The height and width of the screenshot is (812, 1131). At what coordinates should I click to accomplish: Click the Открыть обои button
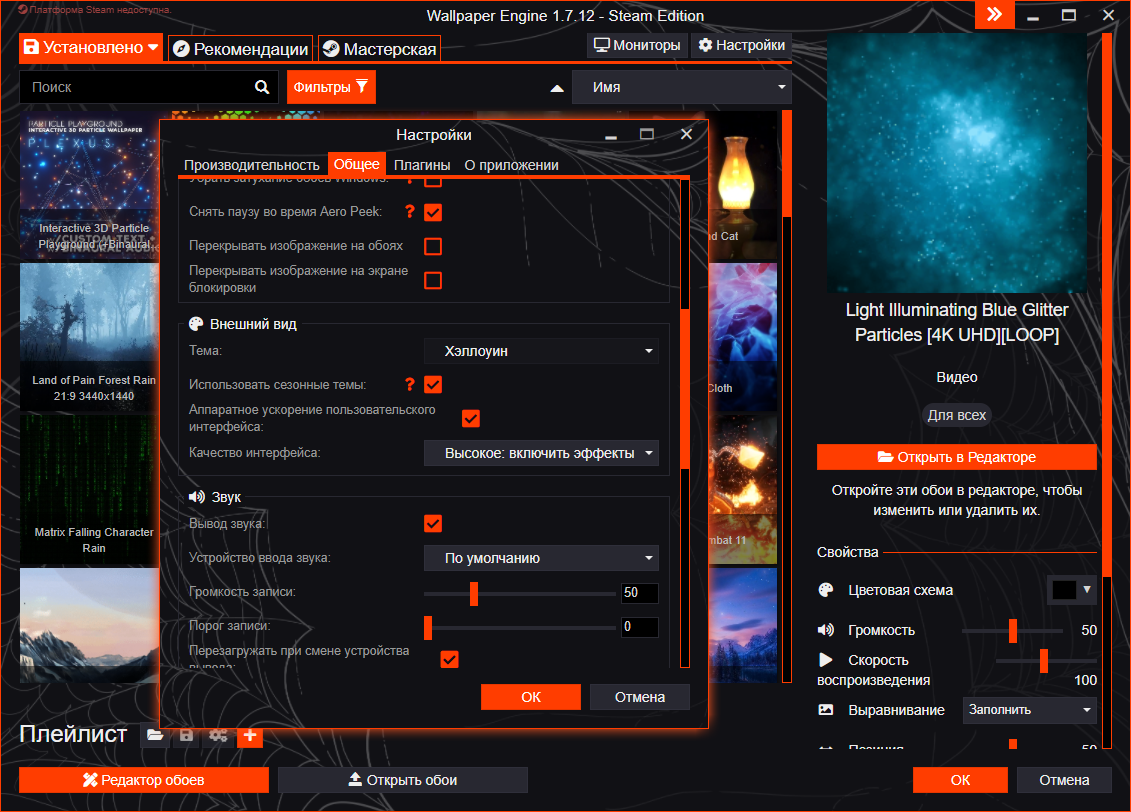click(402, 780)
